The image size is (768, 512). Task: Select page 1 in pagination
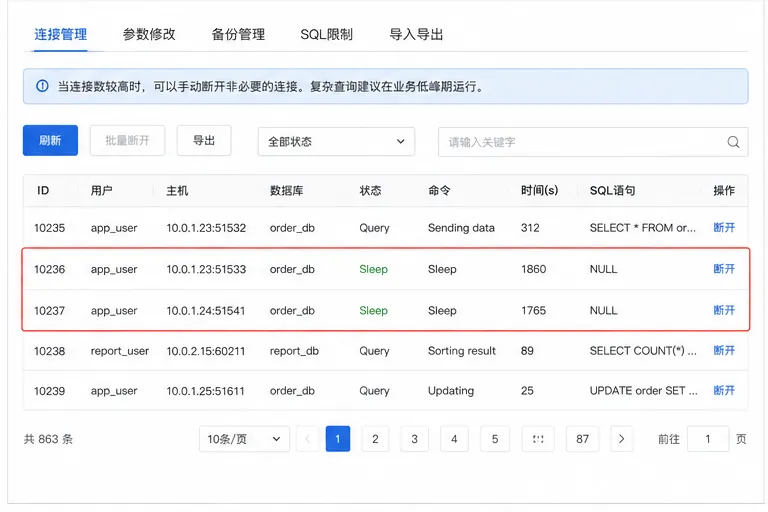click(x=338, y=439)
